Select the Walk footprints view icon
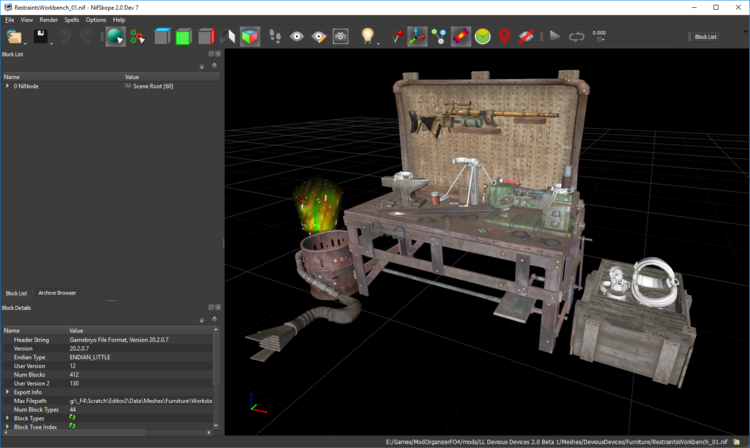 click(275, 36)
